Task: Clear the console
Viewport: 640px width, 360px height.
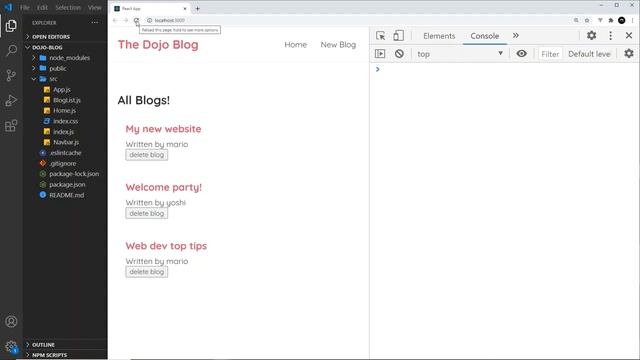Action: click(399, 53)
